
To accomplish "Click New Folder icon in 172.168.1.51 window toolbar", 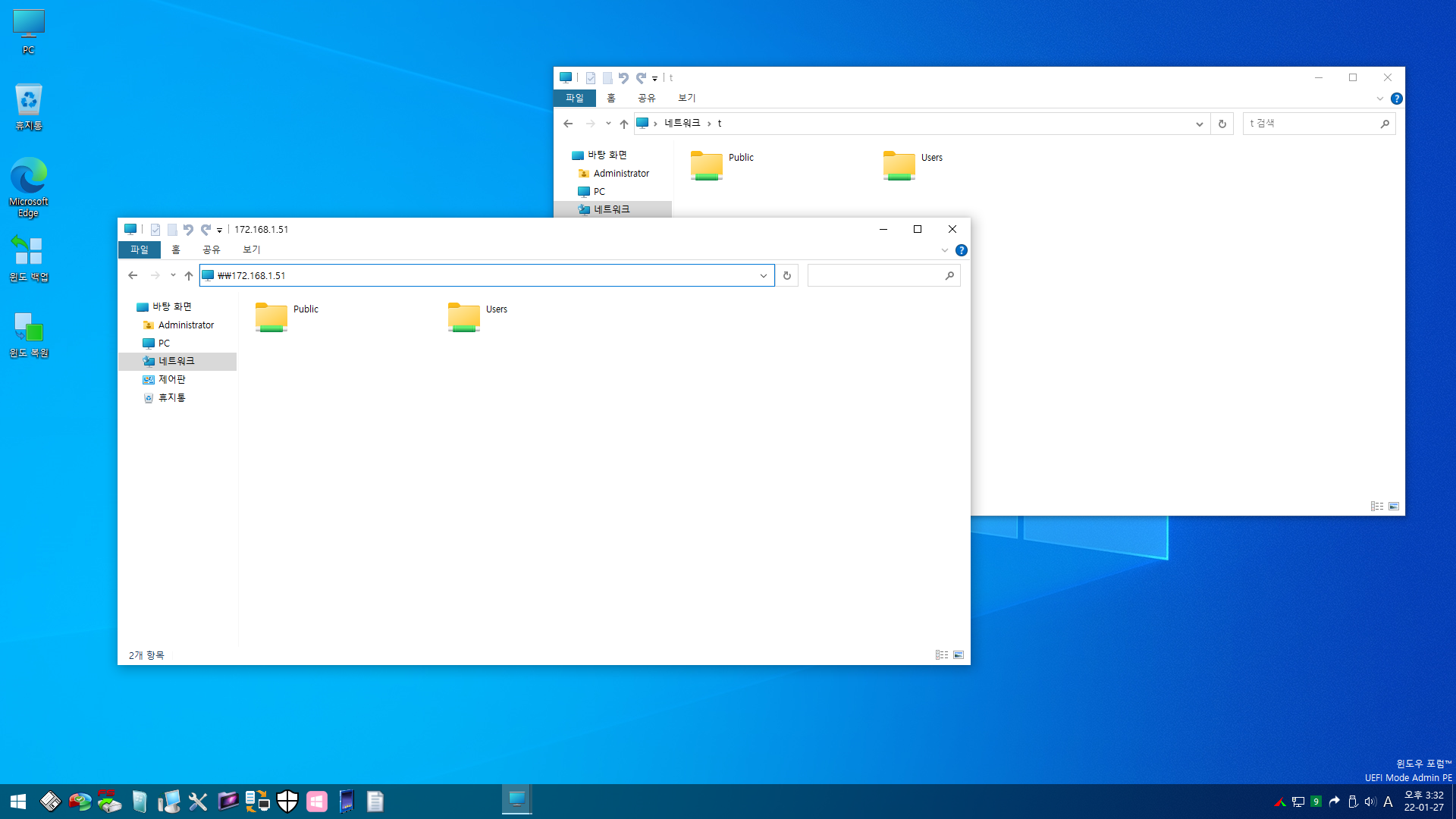I will point(172,230).
